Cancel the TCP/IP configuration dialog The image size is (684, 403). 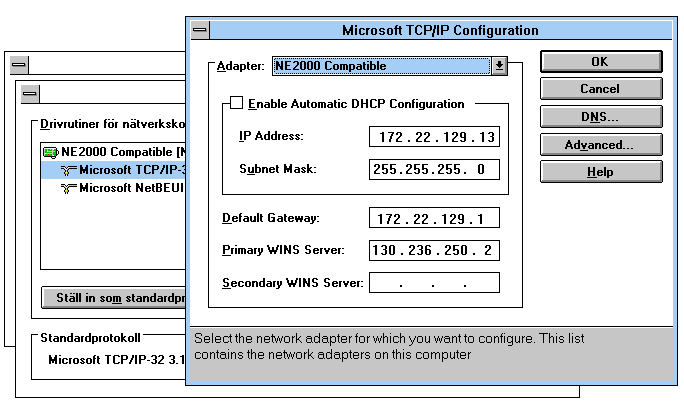[599, 89]
